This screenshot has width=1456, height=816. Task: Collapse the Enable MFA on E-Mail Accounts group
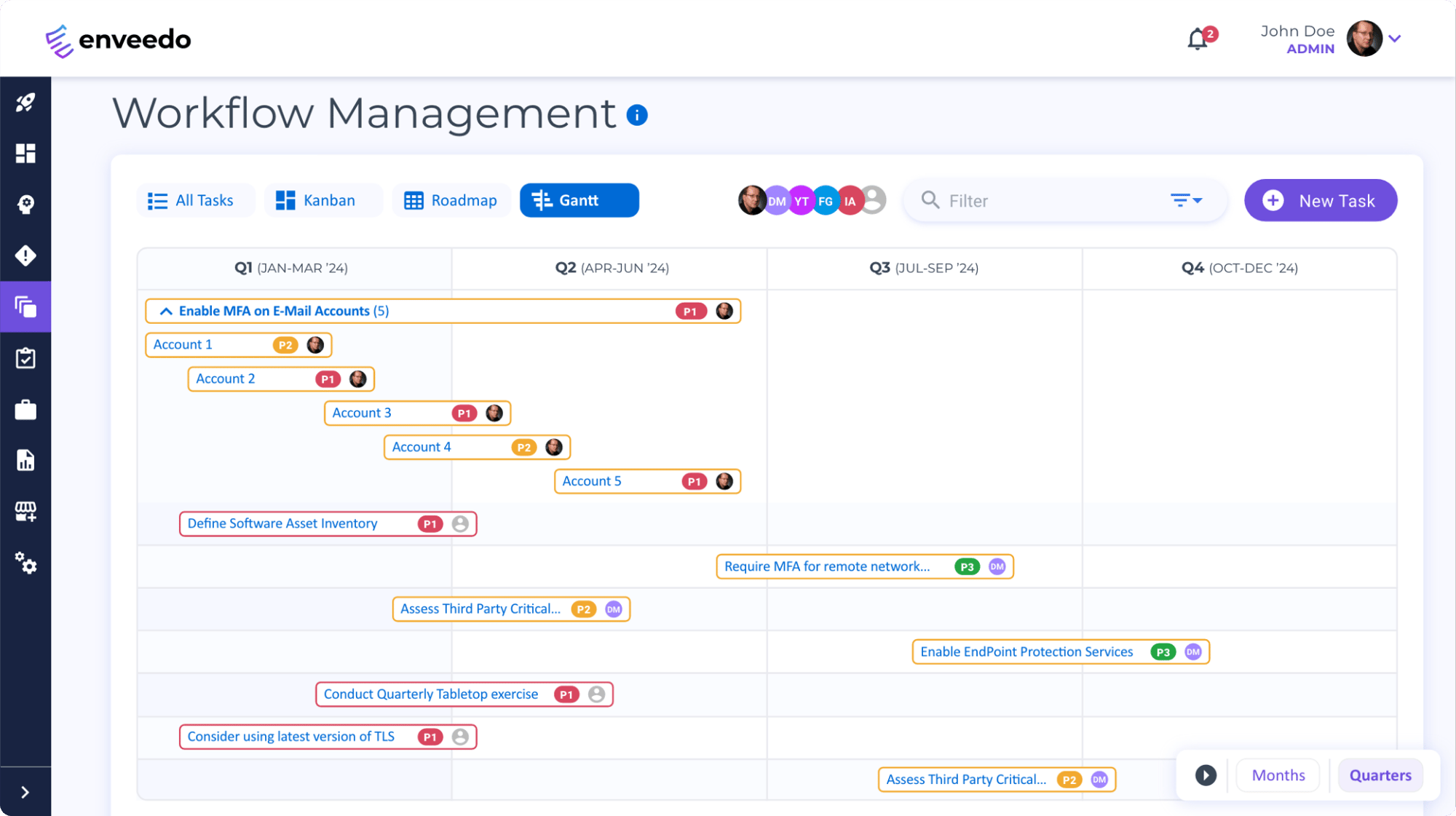click(166, 311)
